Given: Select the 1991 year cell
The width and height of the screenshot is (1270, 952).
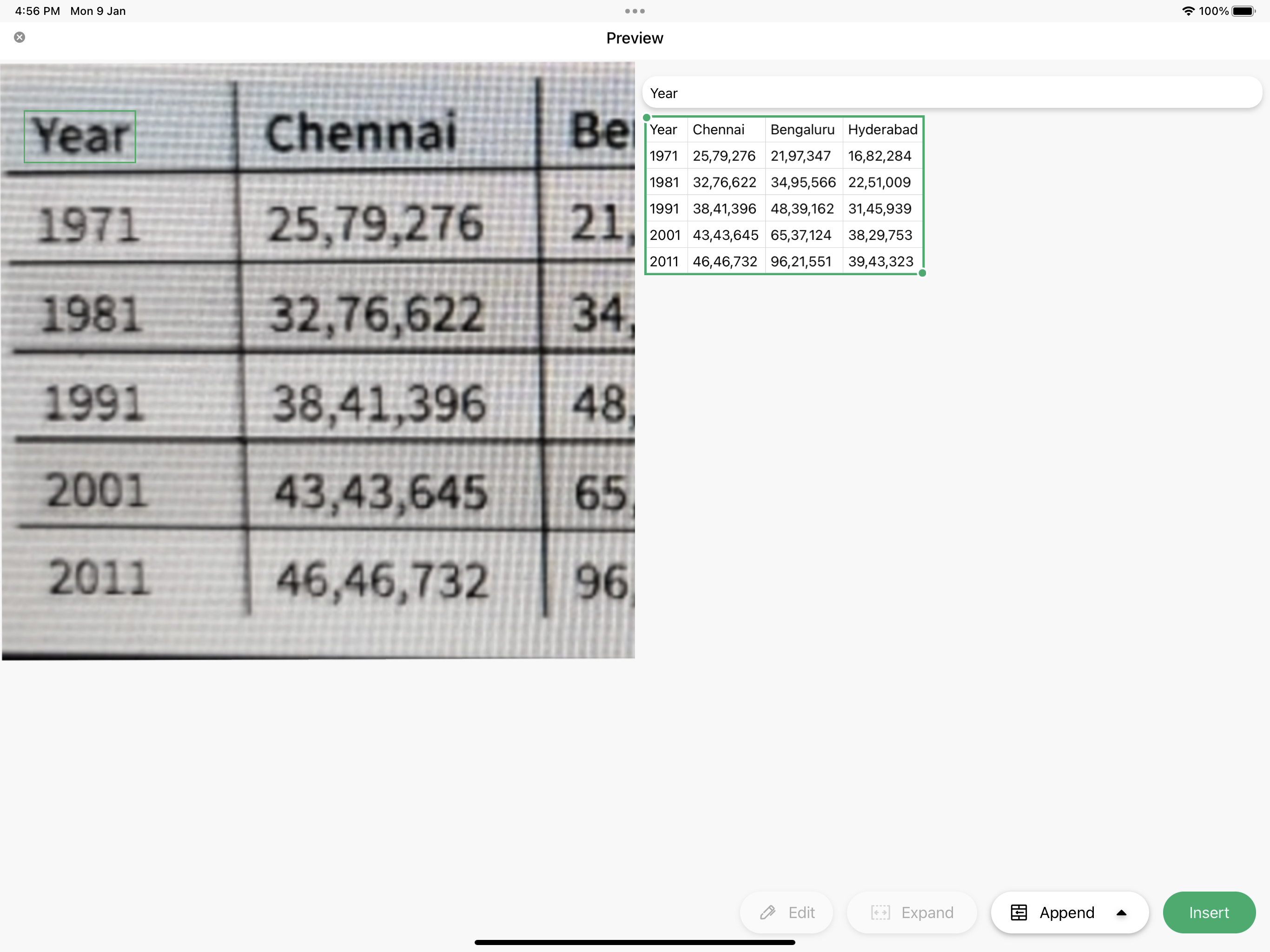Looking at the screenshot, I should click(x=667, y=209).
